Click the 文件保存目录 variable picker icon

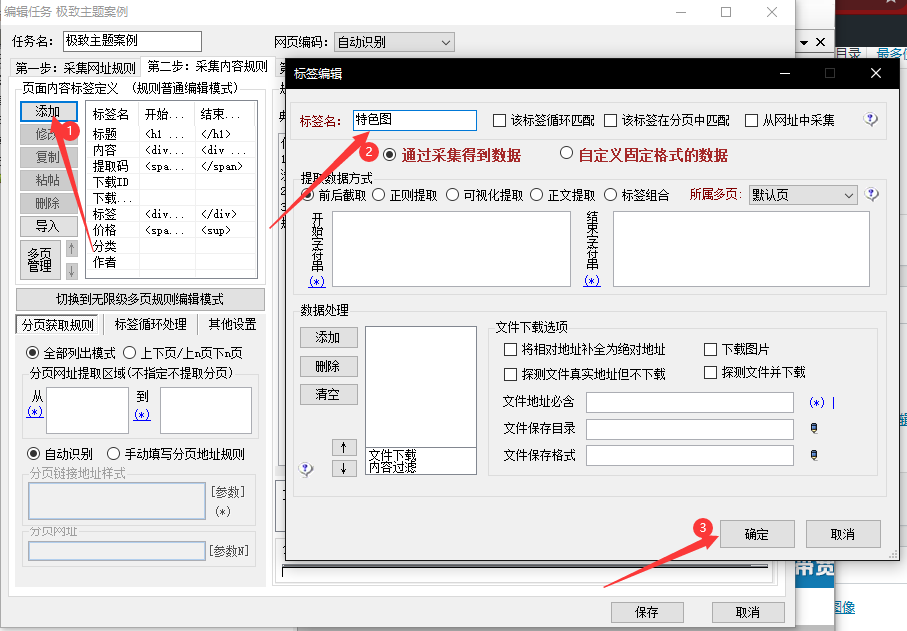(x=814, y=429)
